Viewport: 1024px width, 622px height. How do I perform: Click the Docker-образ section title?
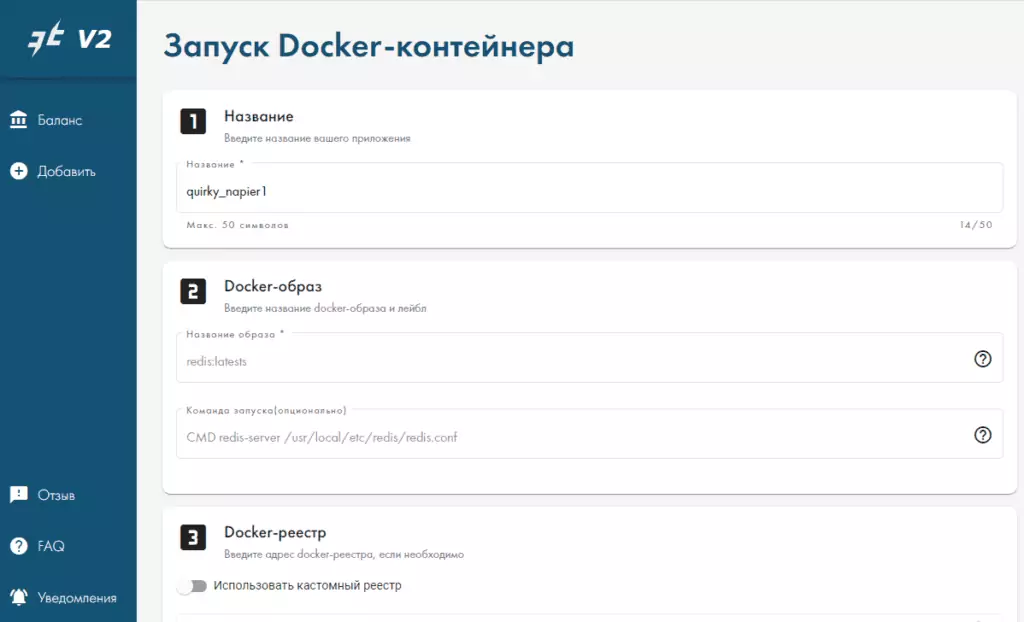click(x=273, y=286)
